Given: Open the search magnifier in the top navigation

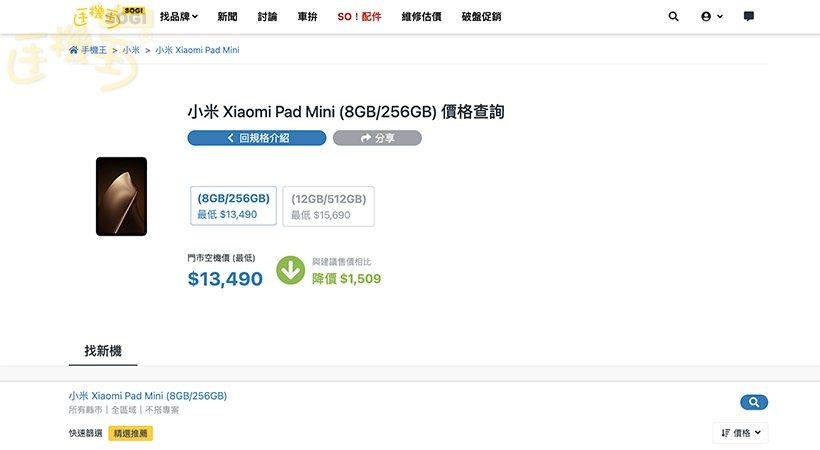Looking at the screenshot, I should [x=673, y=17].
